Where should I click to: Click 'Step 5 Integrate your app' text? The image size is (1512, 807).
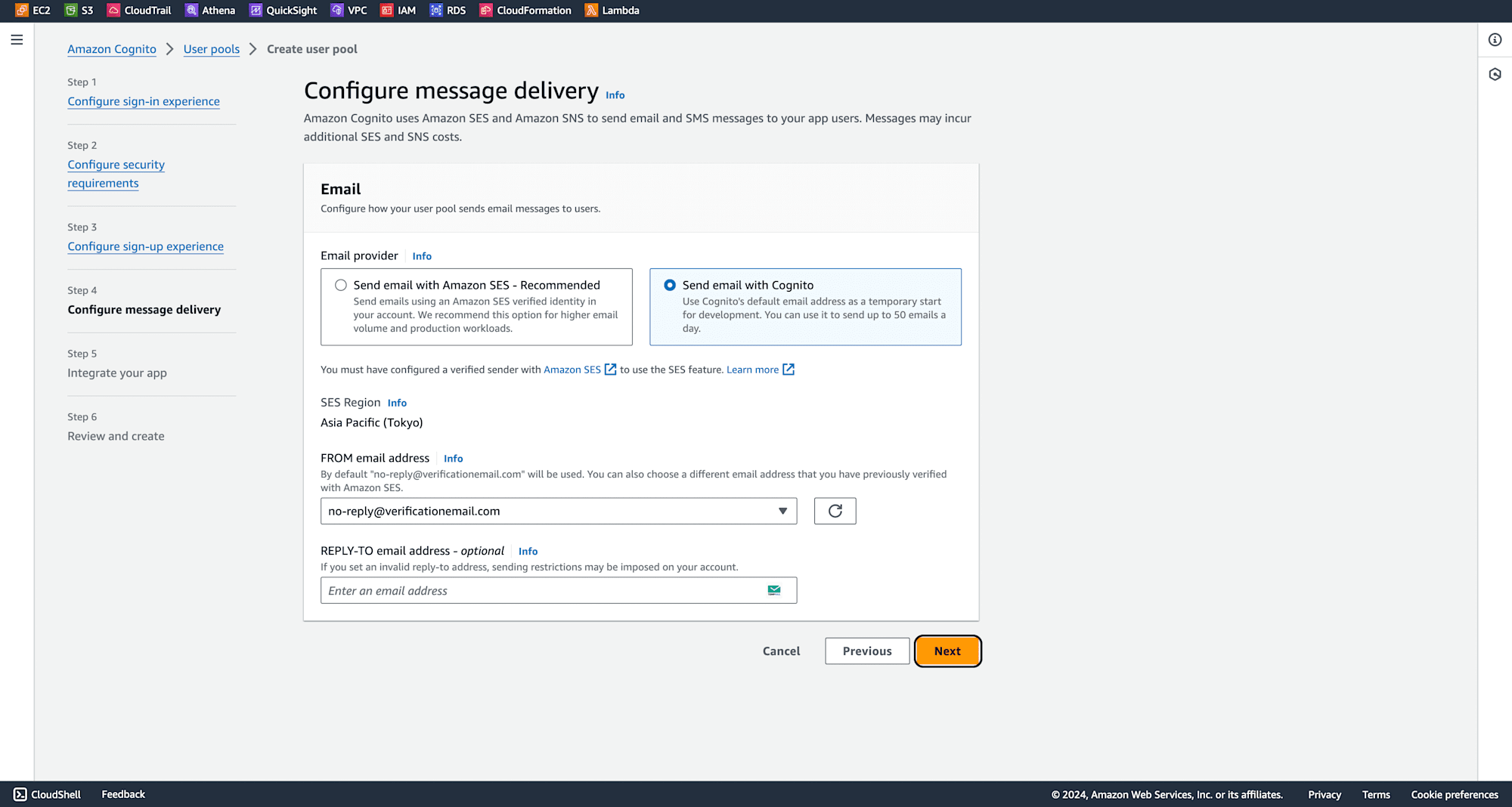click(x=117, y=363)
